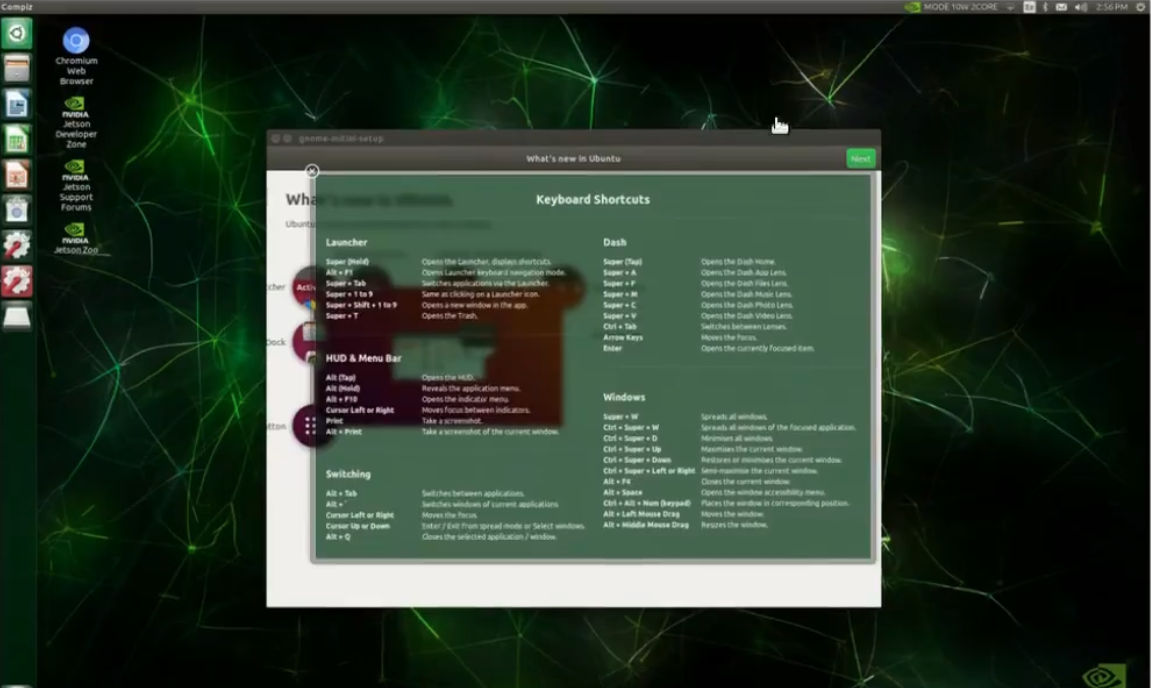Click the Keyboard Shortcuts heading

tap(592, 199)
